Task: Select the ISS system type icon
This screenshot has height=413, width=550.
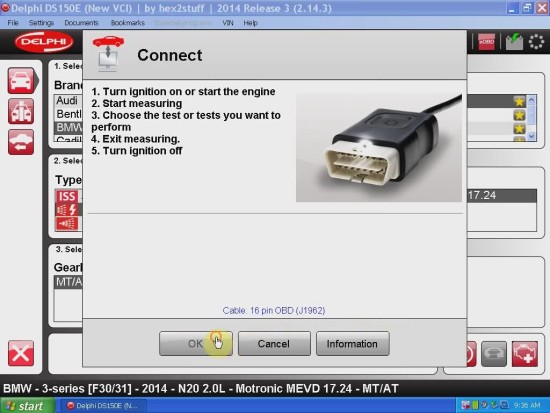Action: [x=67, y=196]
